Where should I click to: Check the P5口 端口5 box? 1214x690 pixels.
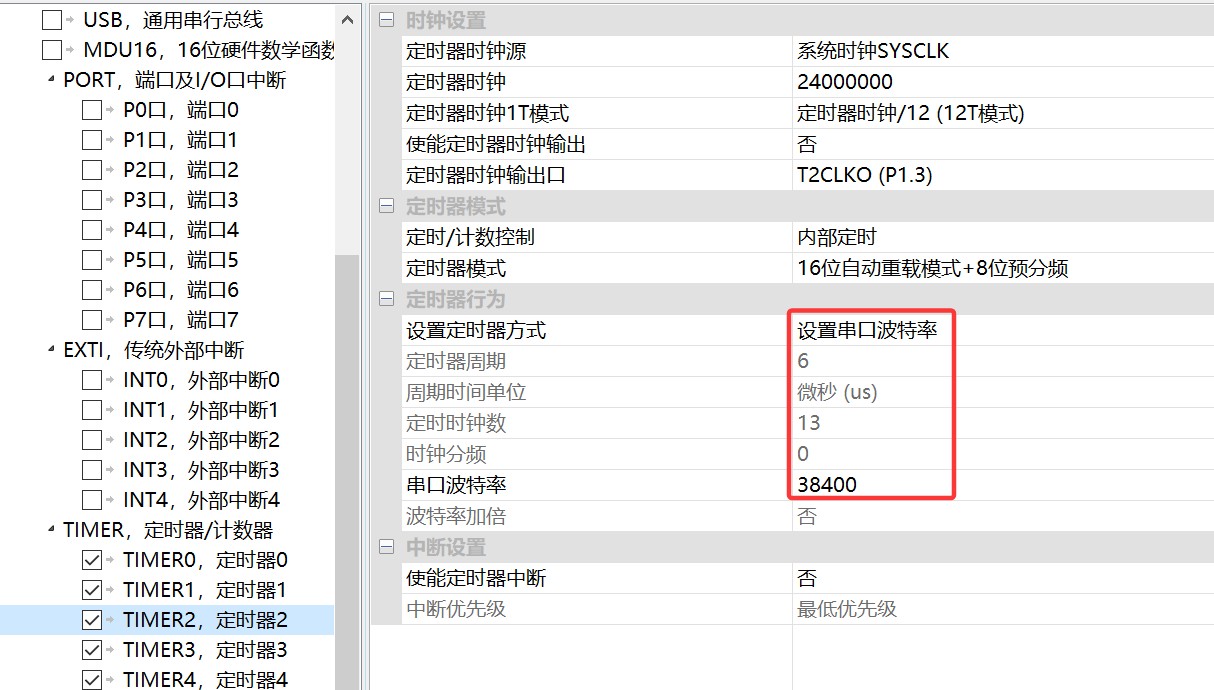point(92,260)
